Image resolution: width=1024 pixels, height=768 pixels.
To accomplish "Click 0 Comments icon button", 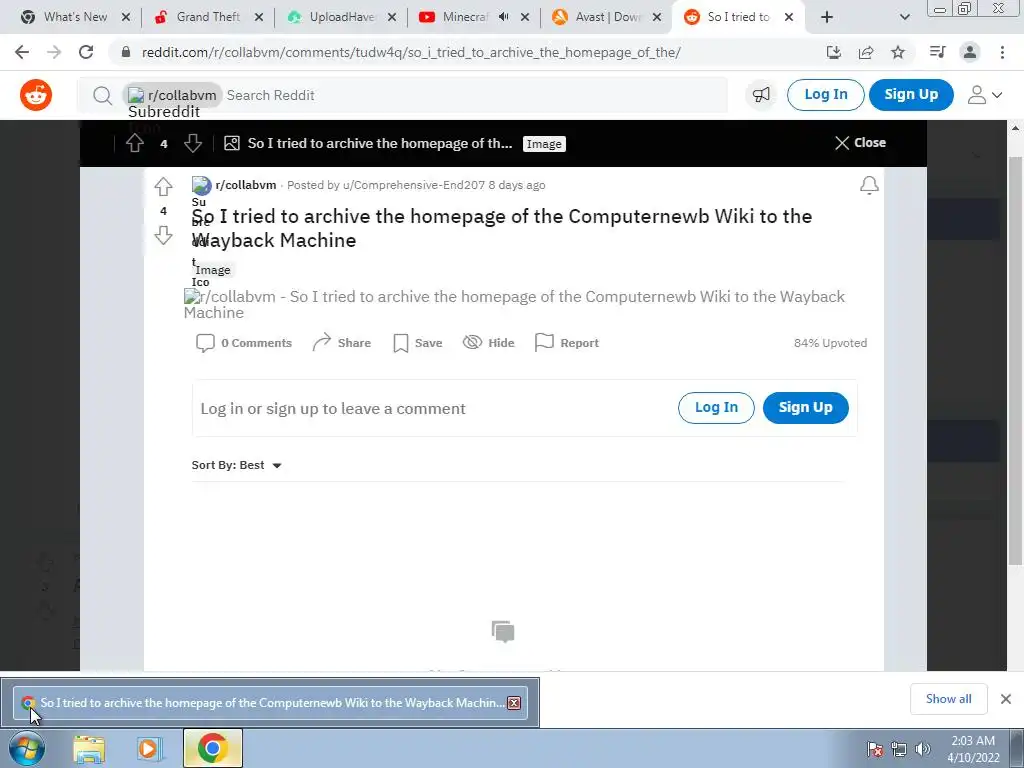I will (244, 343).
